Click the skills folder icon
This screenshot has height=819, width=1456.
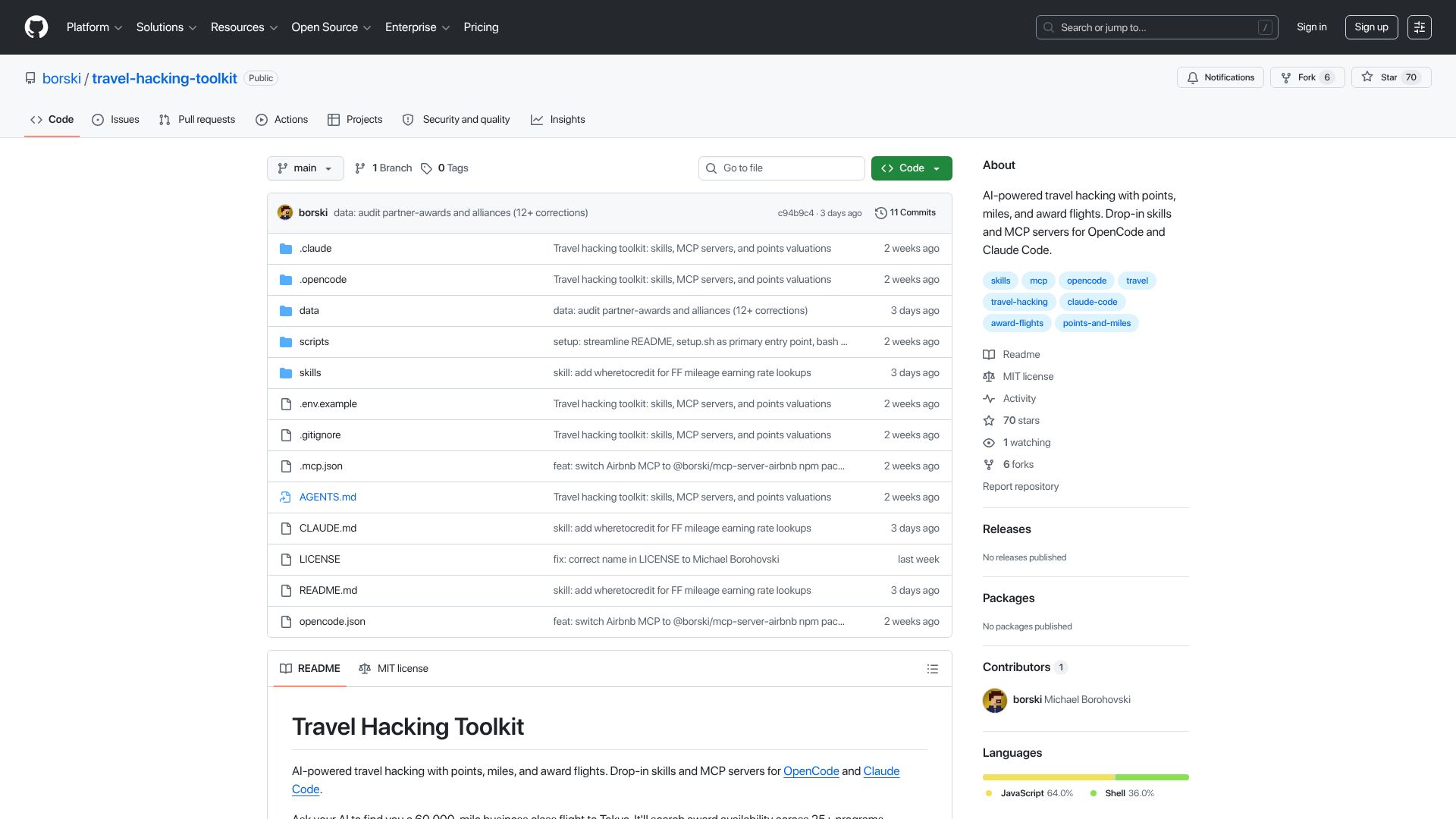[286, 373]
